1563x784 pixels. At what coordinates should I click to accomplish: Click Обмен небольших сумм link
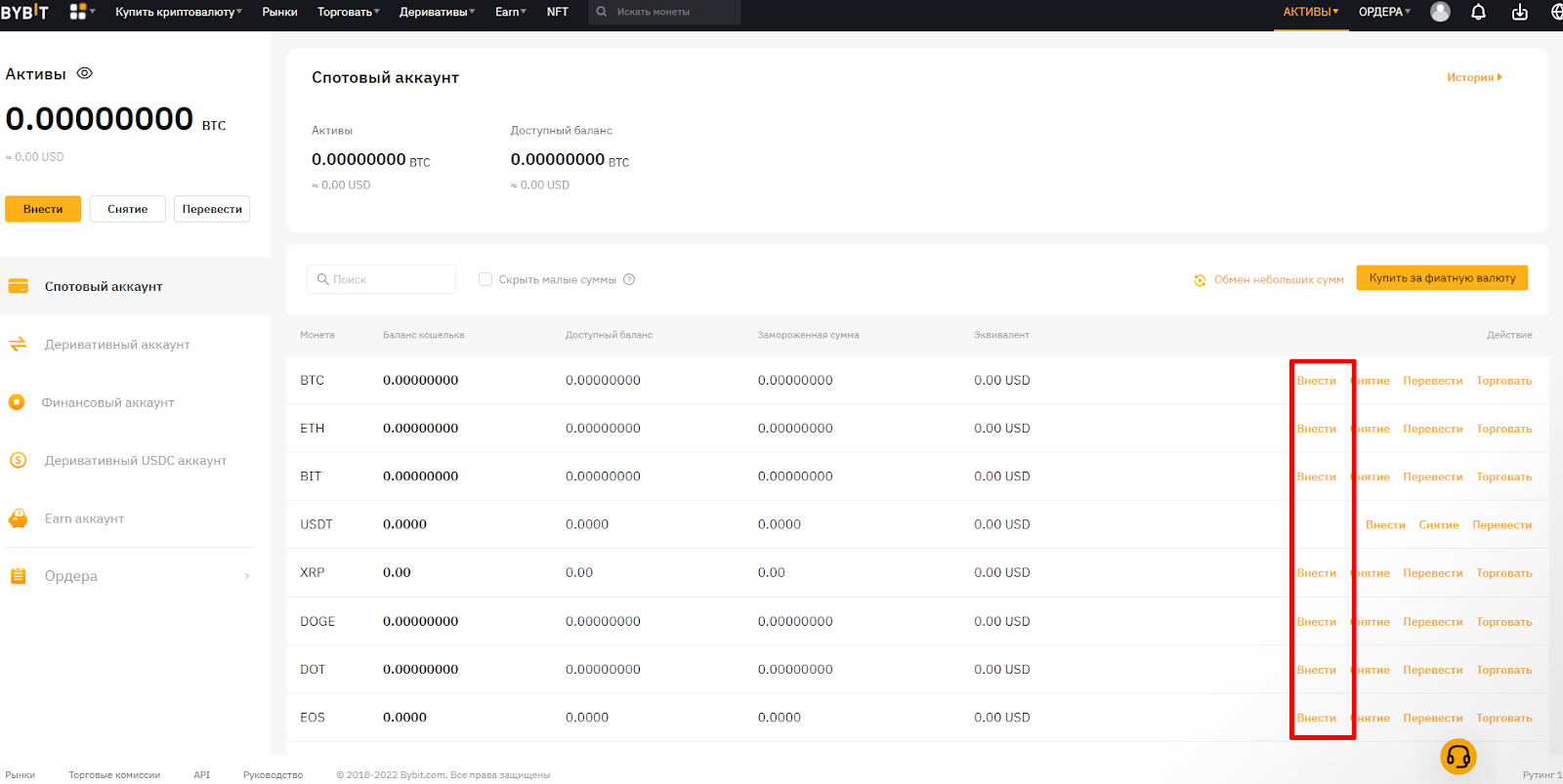tap(1279, 280)
